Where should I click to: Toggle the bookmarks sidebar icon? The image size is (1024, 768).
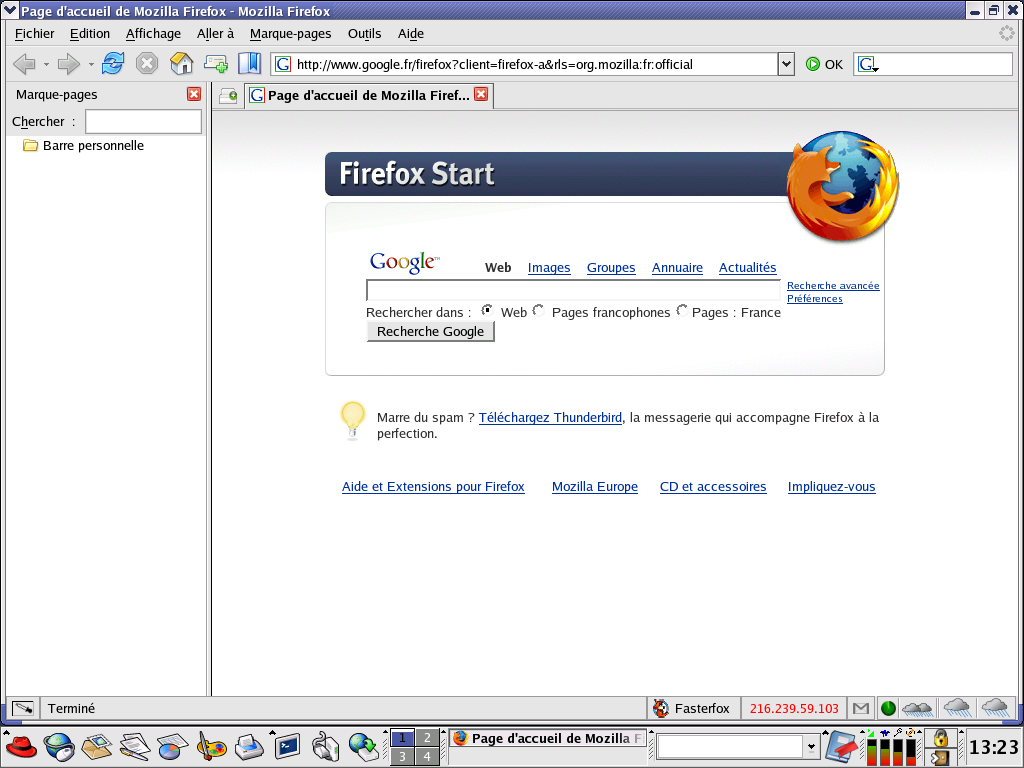(x=249, y=64)
